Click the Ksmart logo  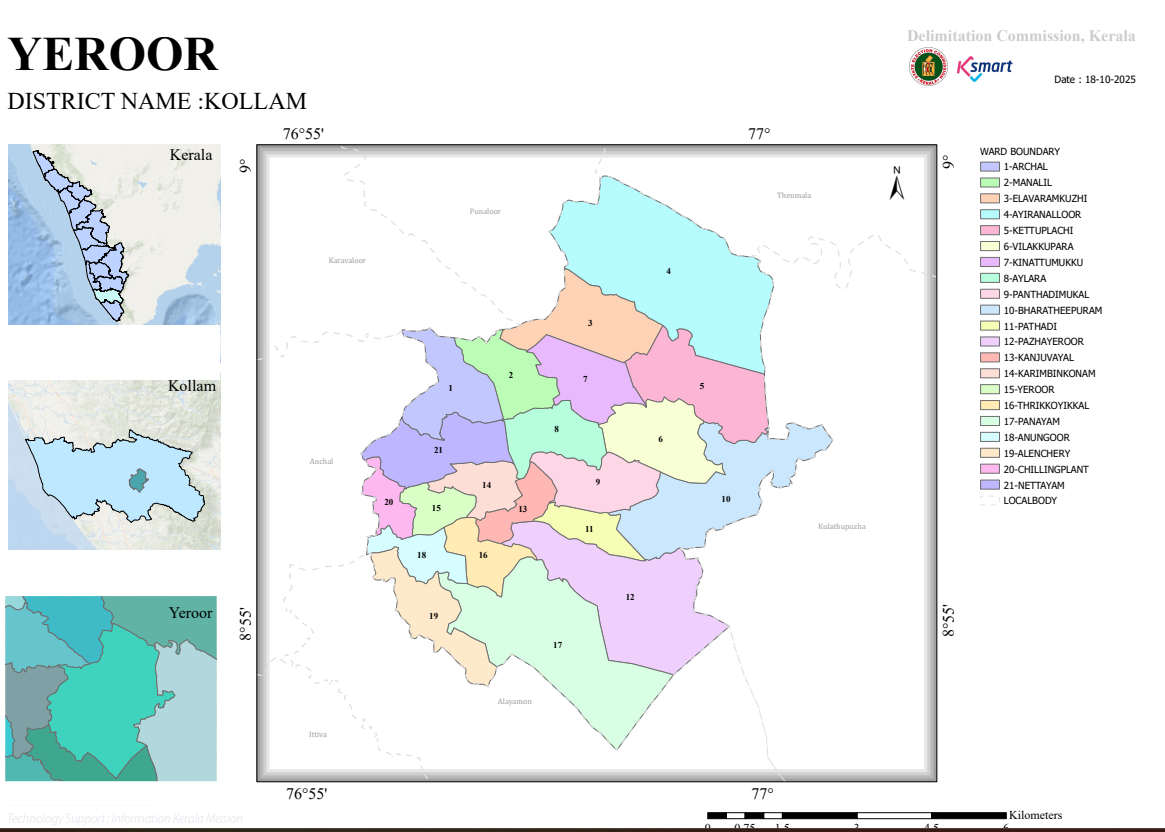pyautogui.click(x=984, y=68)
